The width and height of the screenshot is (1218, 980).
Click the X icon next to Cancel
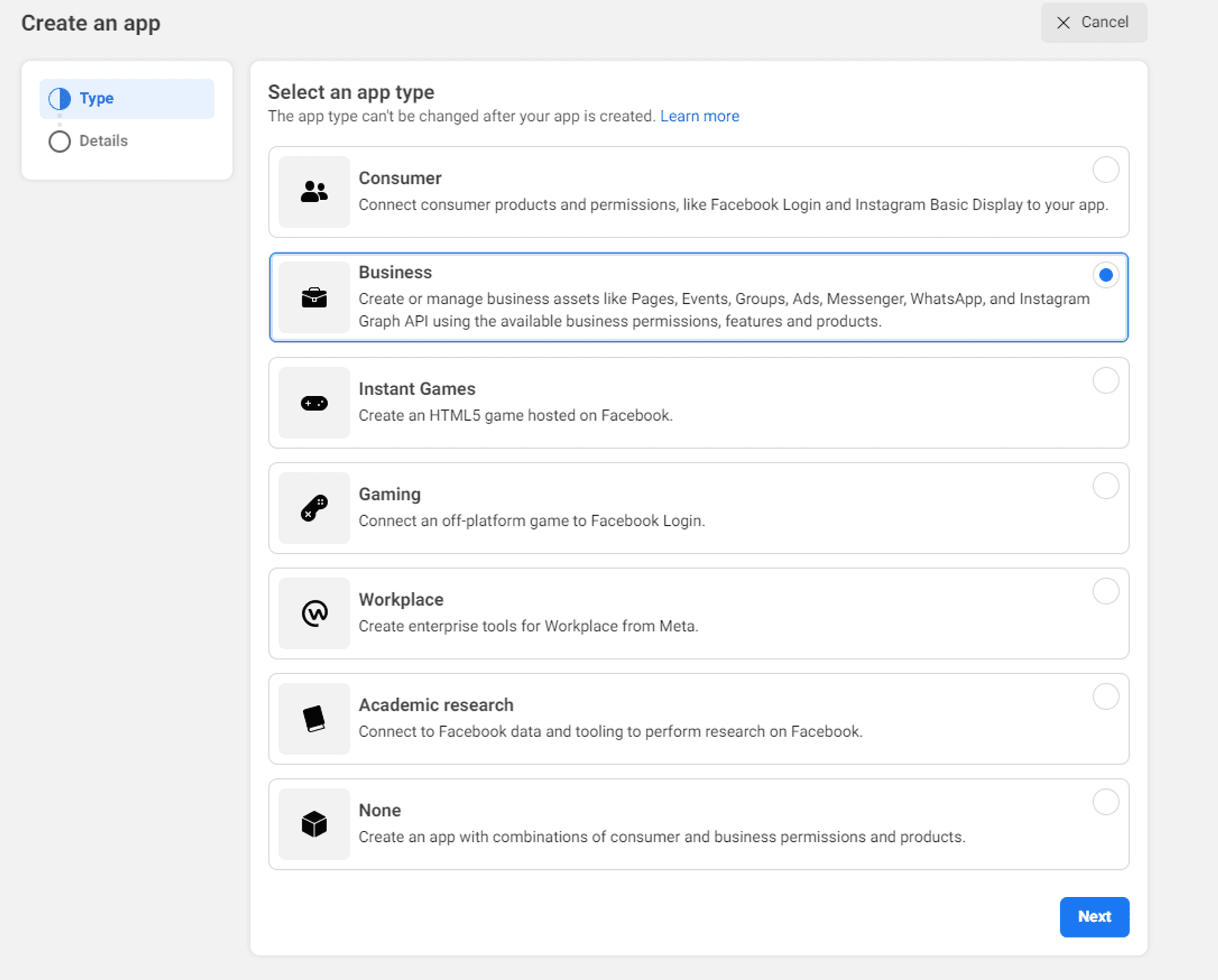pos(1065,23)
